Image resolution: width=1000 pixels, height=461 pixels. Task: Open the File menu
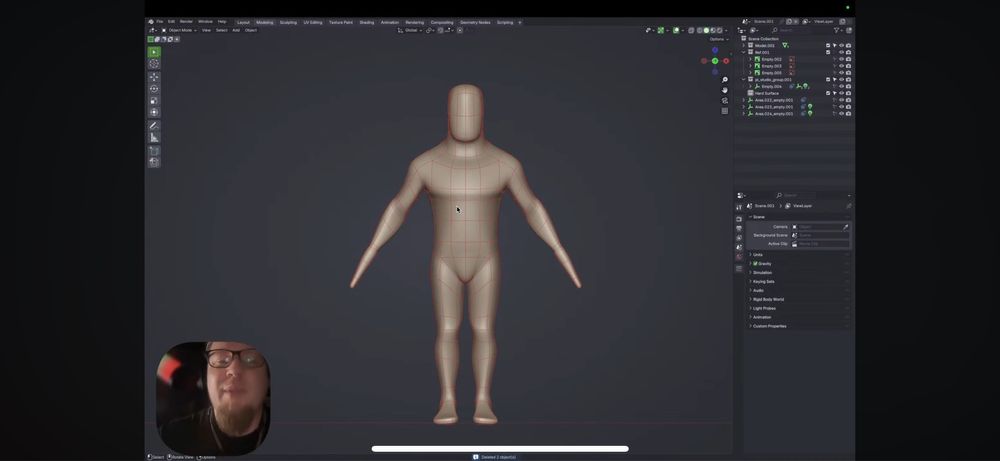click(x=160, y=22)
